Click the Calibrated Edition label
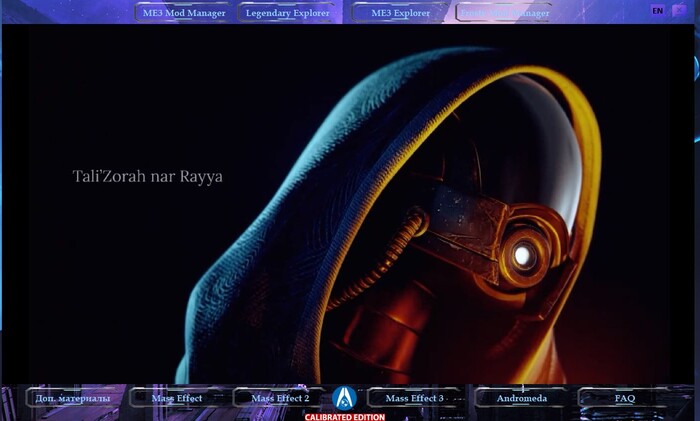This screenshot has height=421, width=700. point(344,417)
